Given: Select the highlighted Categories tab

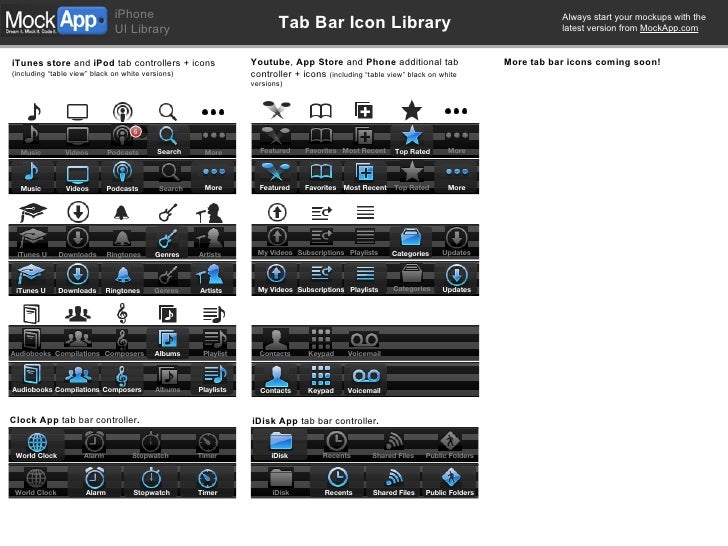Looking at the screenshot, I should click(410, 241).
